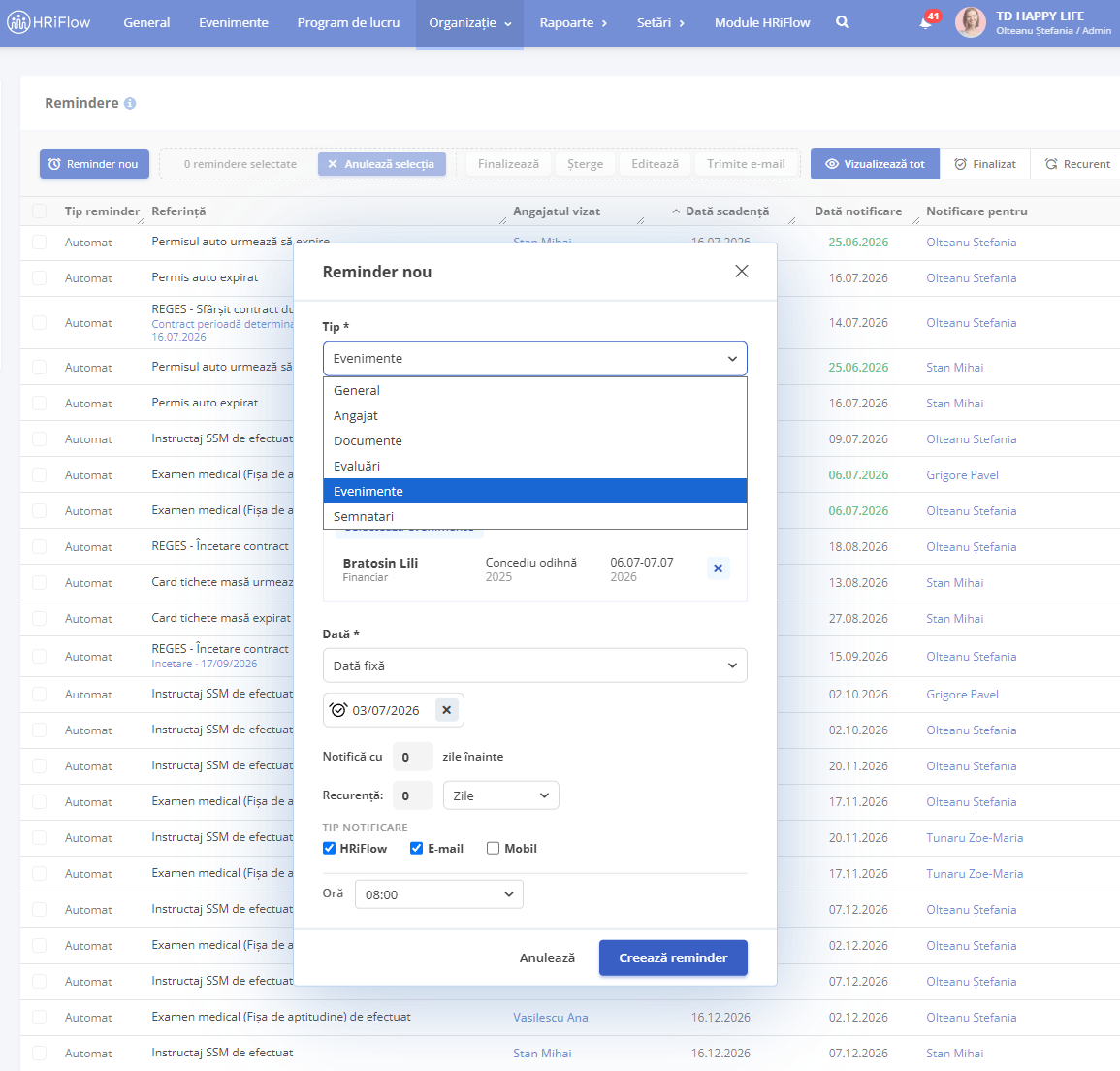Go to Evenimente in top navigation
The width and height of the screenshot is (1120, 1071).
(234, 23)
